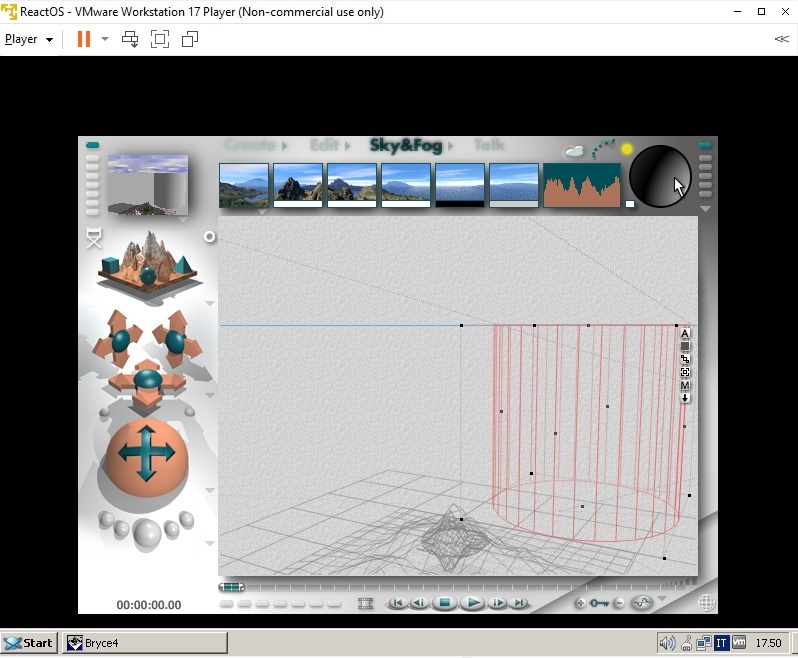Choose the first sky mode thumbnail
Screen dimensions: 798x658
point(244,185)
